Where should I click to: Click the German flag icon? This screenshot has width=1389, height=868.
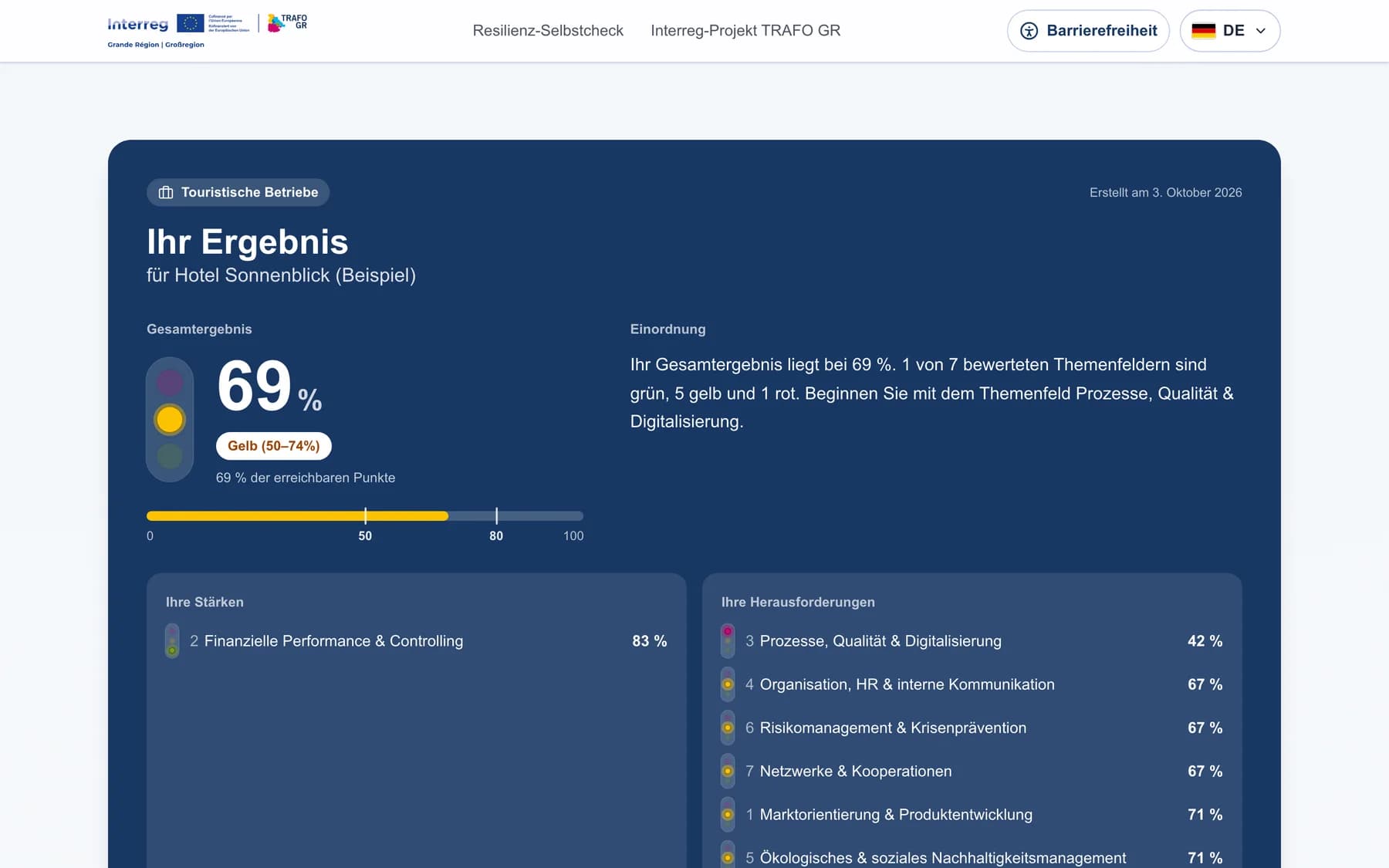(1203, 31)
